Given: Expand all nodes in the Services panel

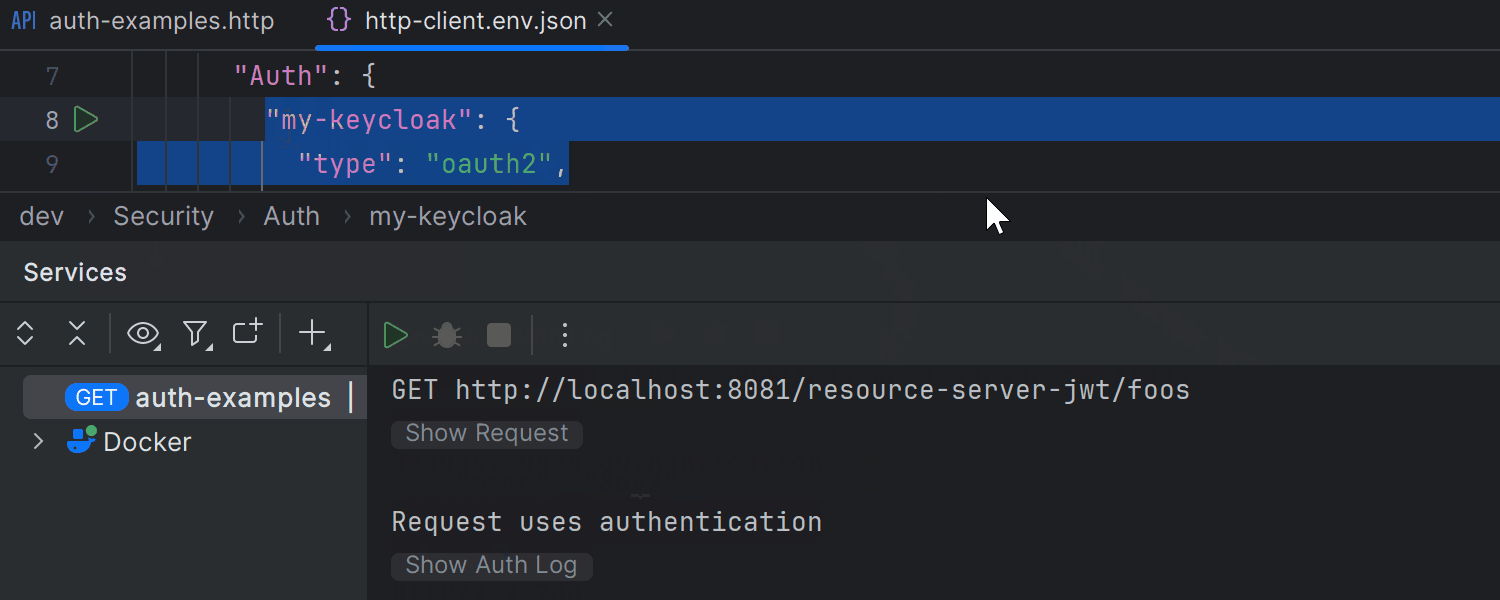Looking at the screenshot, I should [24, 334].
